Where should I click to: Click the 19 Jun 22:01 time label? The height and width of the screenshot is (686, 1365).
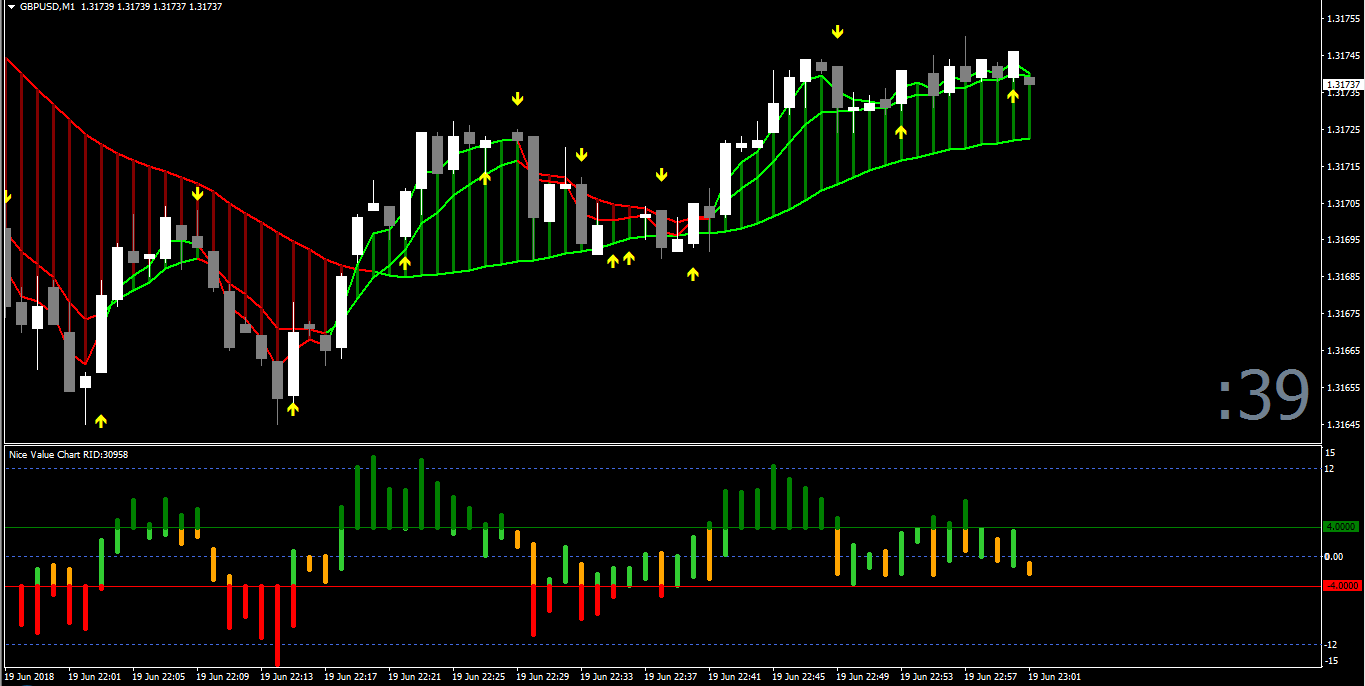(x=94, y=677)
